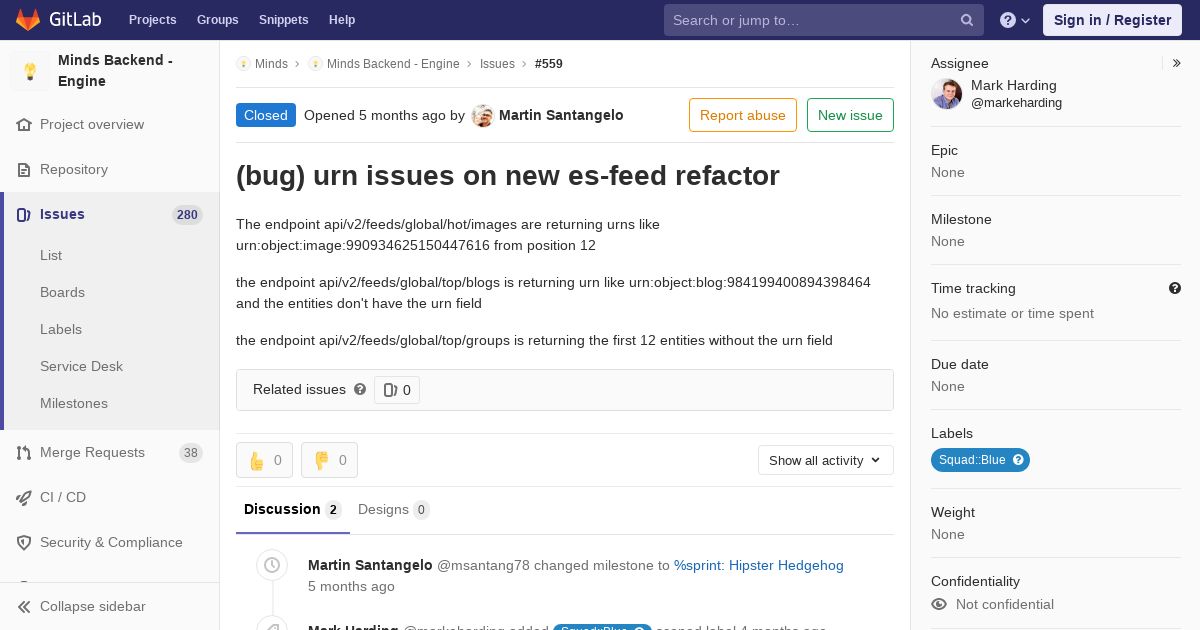1200x630 pixels.
Task: Click the related issues count badge
Action: tap(397, 390)
